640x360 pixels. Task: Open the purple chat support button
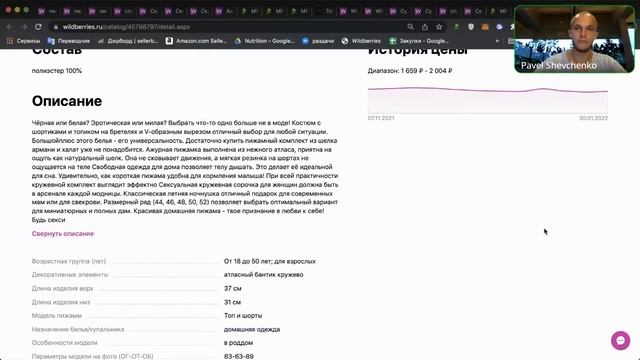coord(620,340)
